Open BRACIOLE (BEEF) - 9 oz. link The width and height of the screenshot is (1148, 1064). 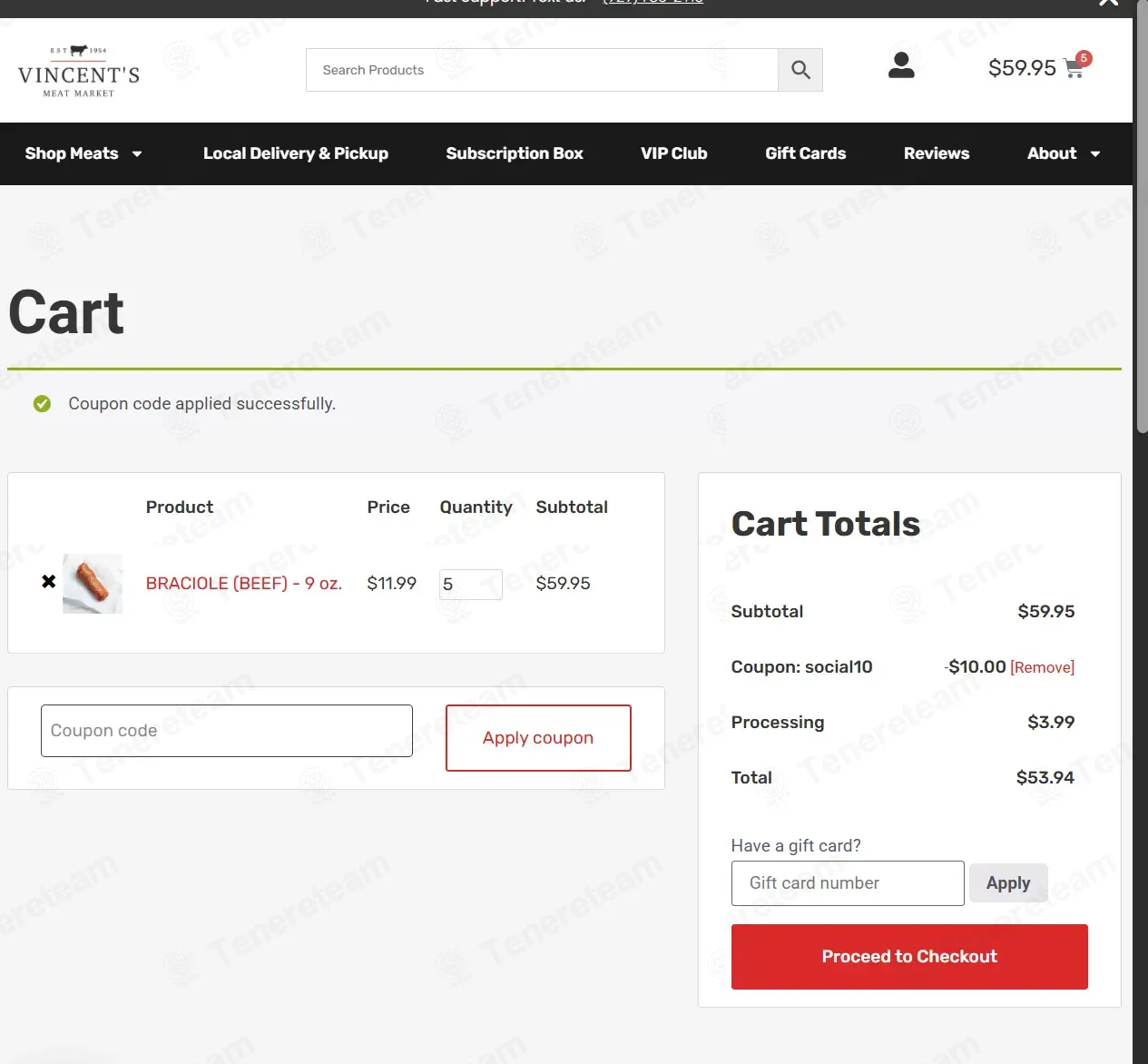pos(244,583)
